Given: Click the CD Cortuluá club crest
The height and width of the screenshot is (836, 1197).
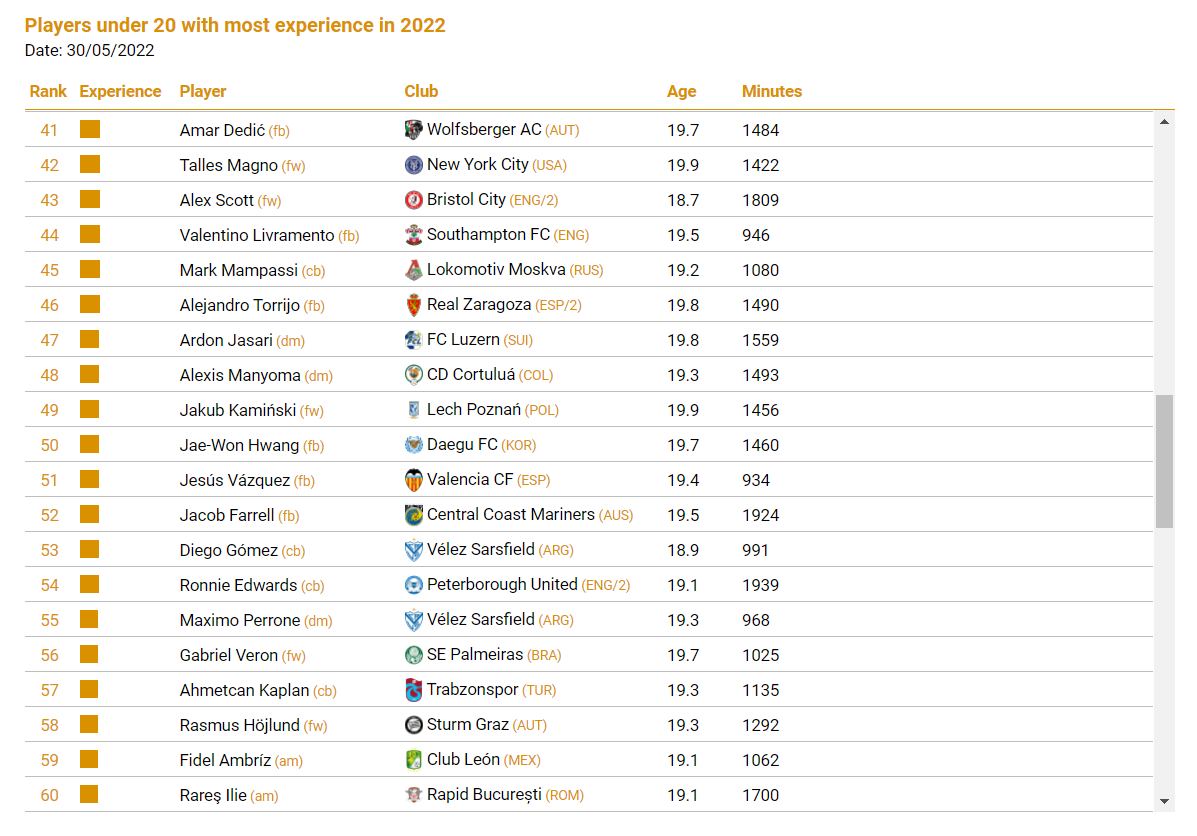Looking at the screenshot, I should [x=413, y=375].
